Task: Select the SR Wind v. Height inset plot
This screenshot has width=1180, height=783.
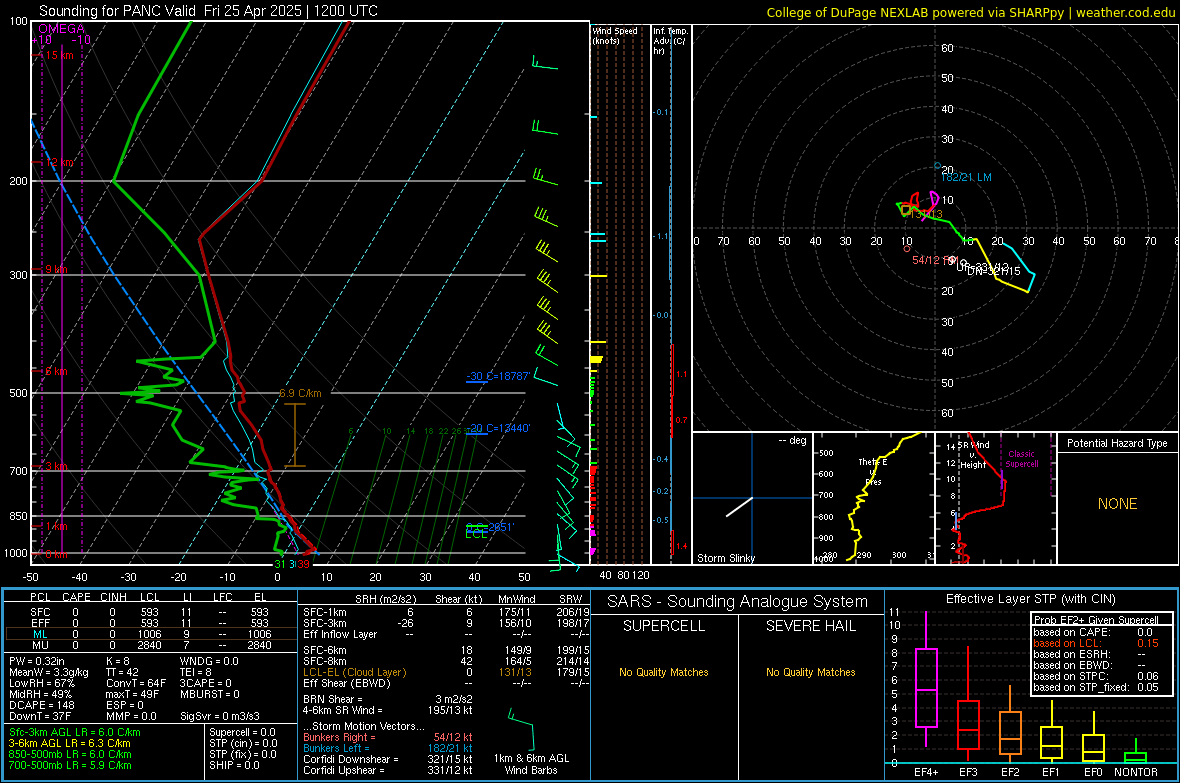Action: pyautogui.click(x=996, y=498)
